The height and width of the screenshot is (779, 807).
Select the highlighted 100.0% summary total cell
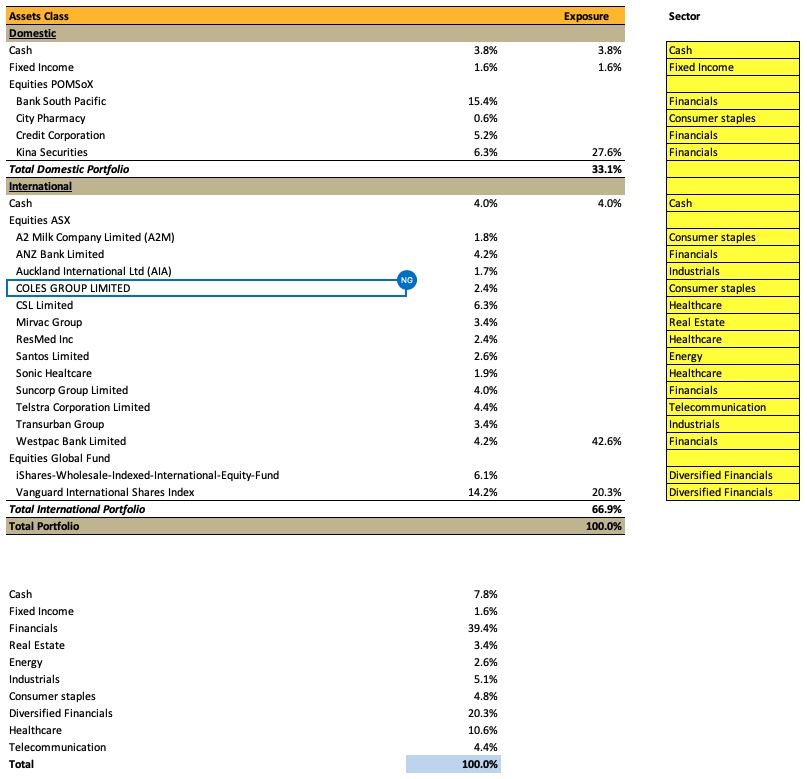pyautogui.click(x=453, y=764)
